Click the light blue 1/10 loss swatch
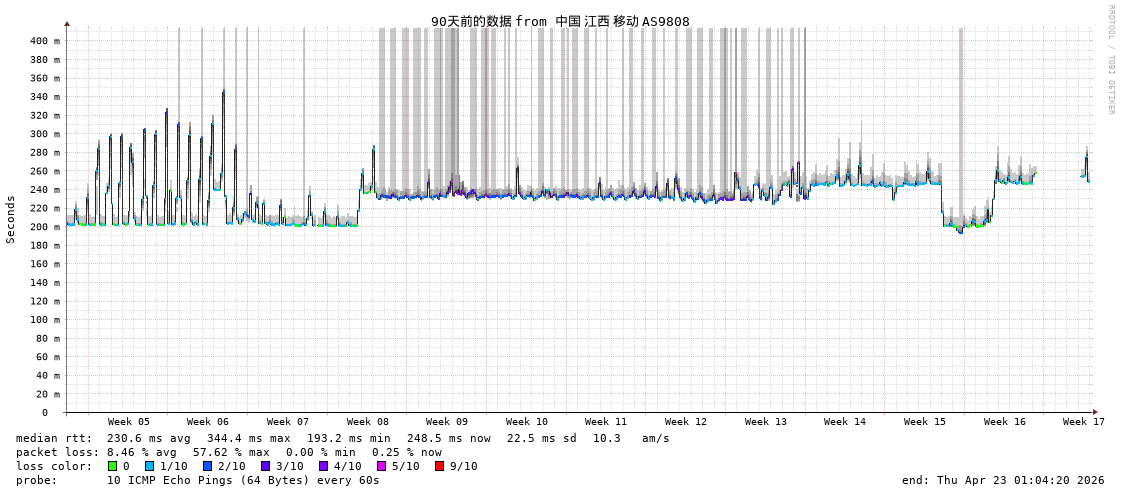This screenshot has width=1121, height=494. [x=150, y=466]
